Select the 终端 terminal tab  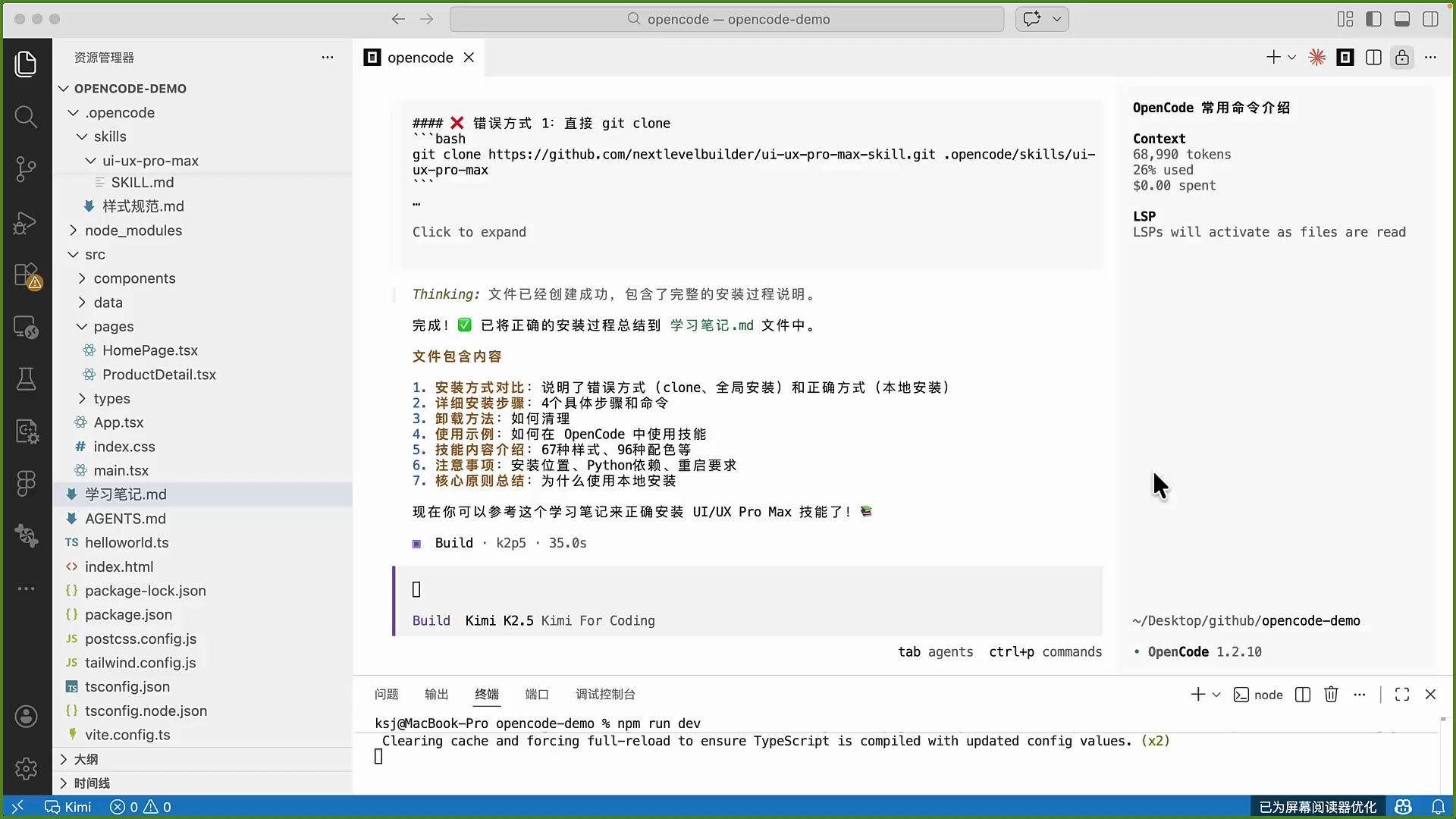[x=487, y=694]
